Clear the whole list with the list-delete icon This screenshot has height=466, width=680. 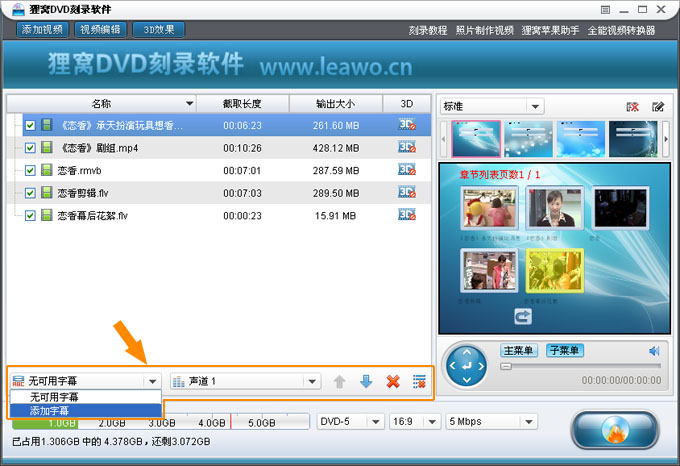click(419, 381)
